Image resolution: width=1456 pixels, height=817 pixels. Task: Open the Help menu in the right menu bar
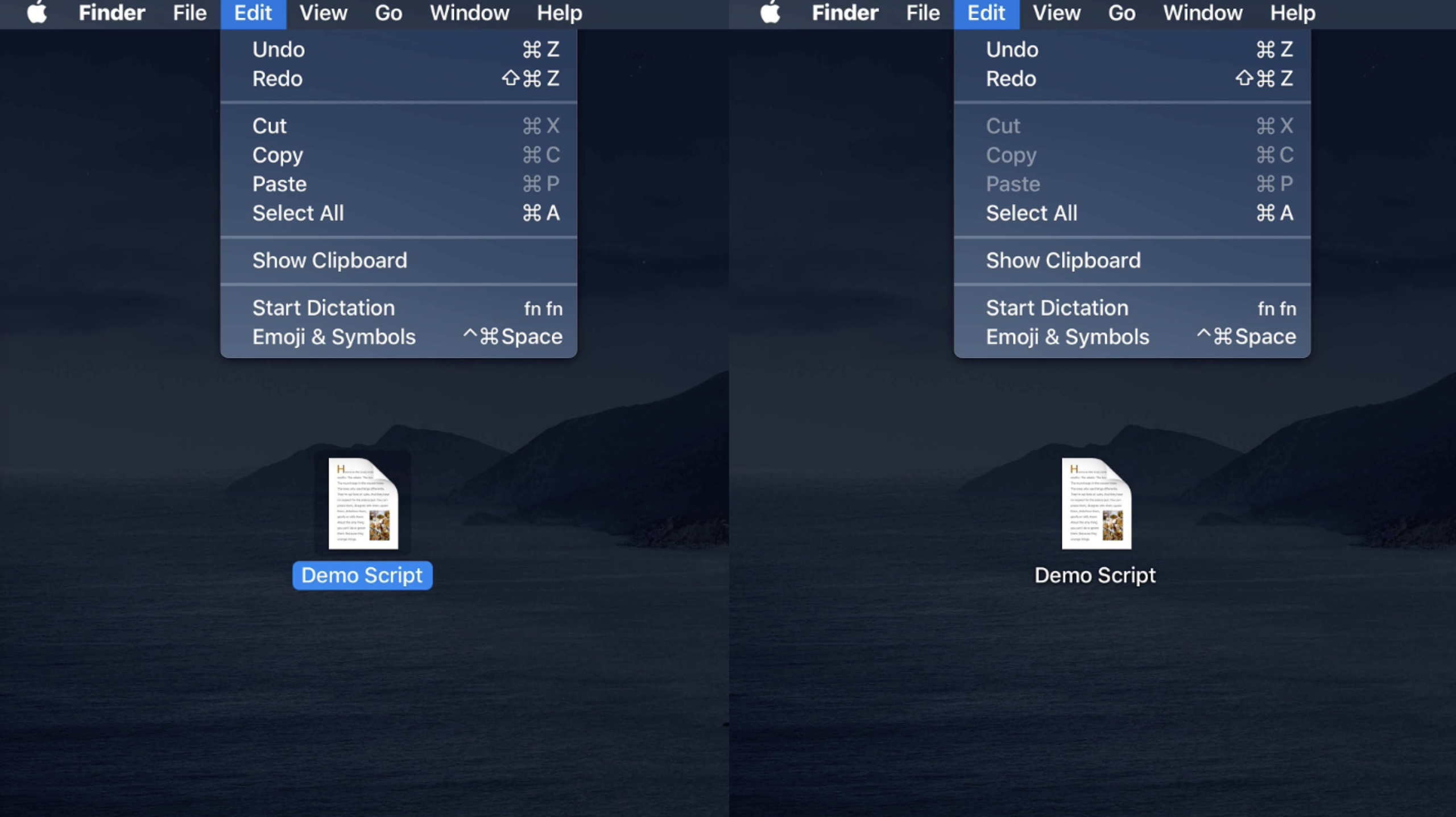[x=1292, y=13]
